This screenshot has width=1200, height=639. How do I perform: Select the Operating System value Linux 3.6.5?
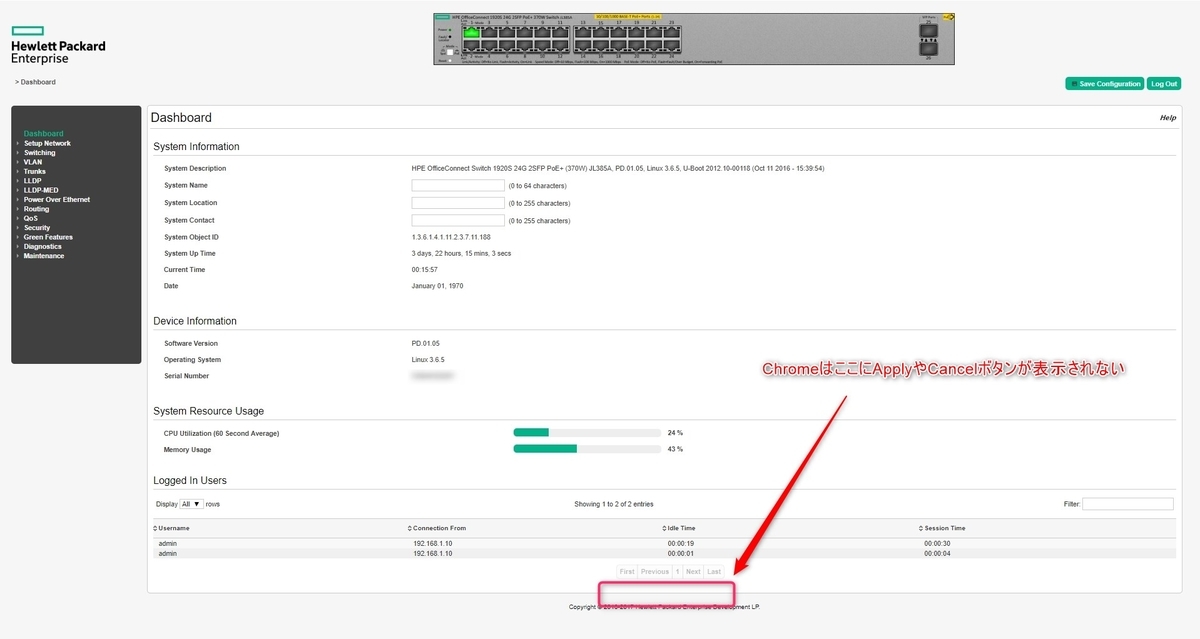coord(428,359)
